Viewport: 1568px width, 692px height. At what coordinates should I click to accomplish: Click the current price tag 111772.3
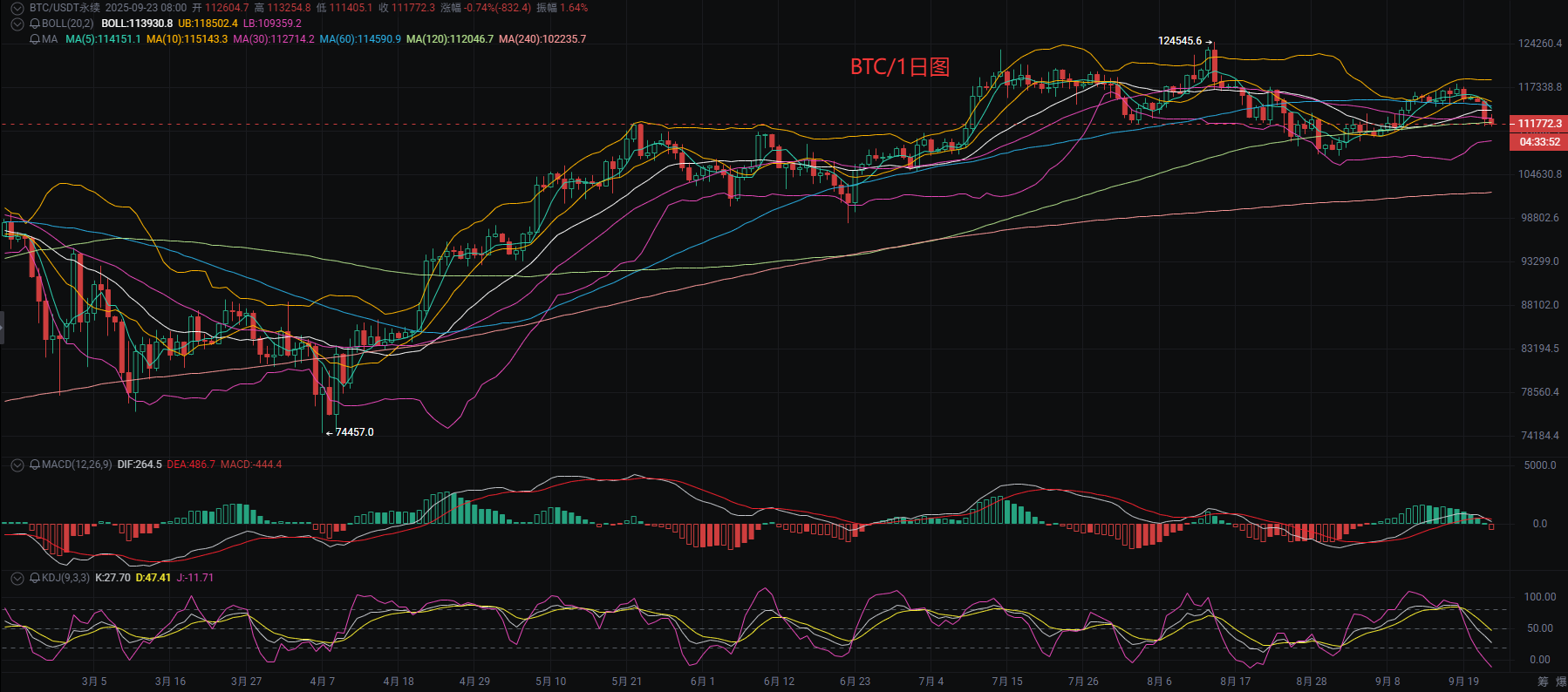coord(1539,124)
